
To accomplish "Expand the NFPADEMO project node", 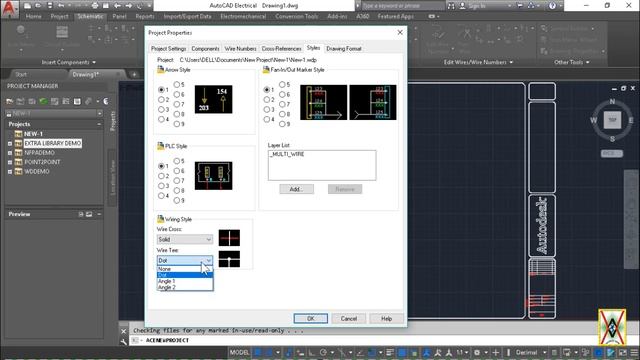I will coord(10,153).
